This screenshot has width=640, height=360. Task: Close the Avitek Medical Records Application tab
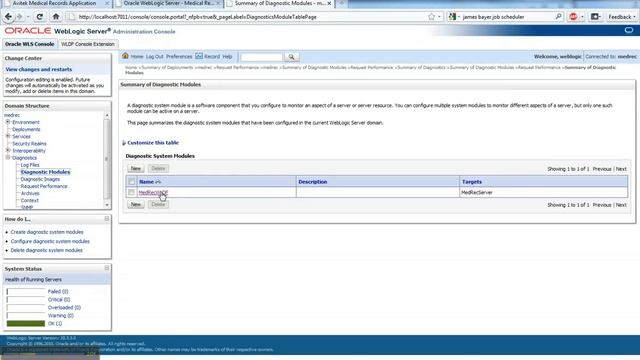(x=107, y=3)
